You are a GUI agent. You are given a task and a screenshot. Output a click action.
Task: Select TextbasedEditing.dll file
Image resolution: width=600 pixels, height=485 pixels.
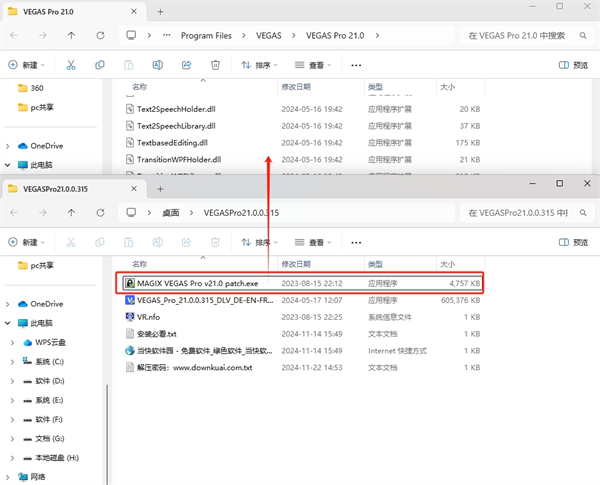302,143
